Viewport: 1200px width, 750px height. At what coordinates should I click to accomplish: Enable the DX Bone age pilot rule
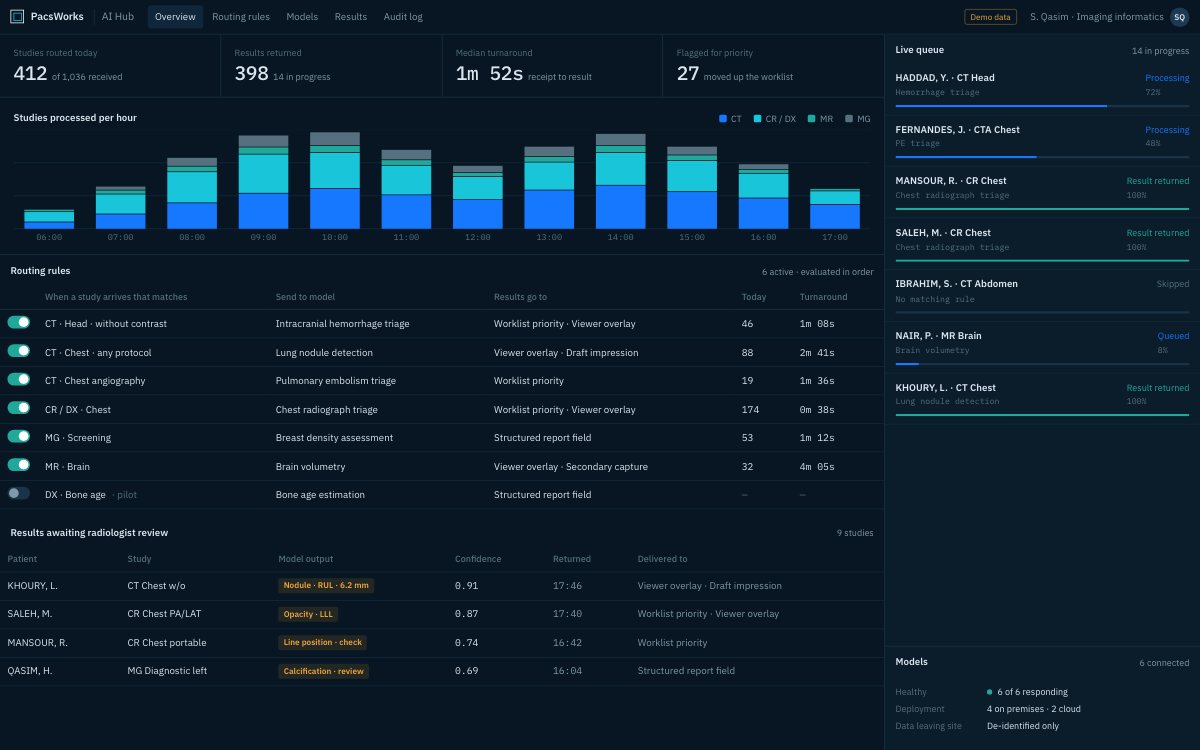19,493
